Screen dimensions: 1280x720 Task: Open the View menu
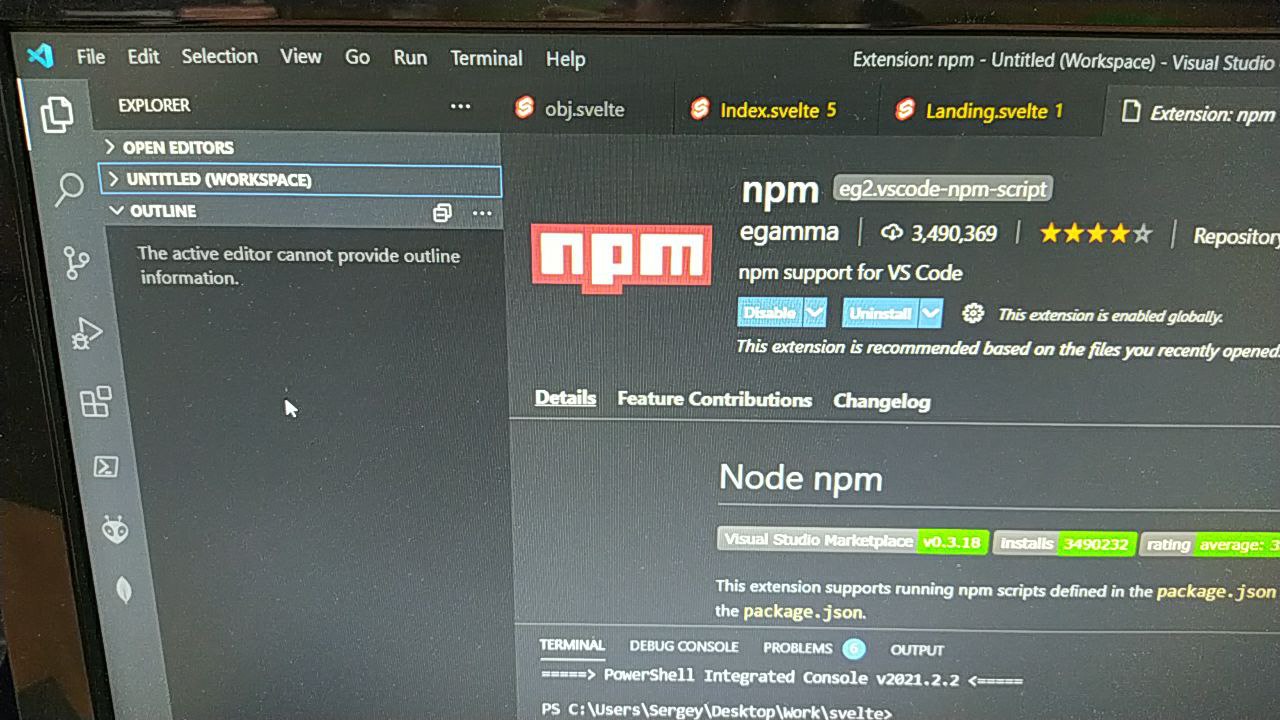(x=300, y=56)
